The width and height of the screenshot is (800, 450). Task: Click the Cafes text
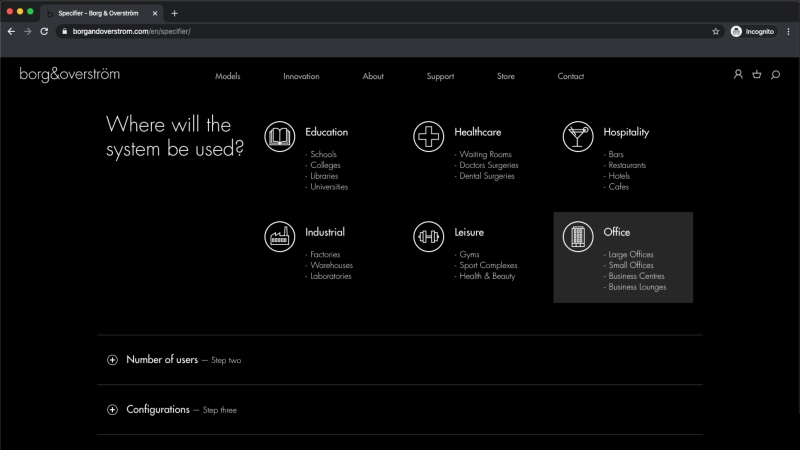pos(618,187)
